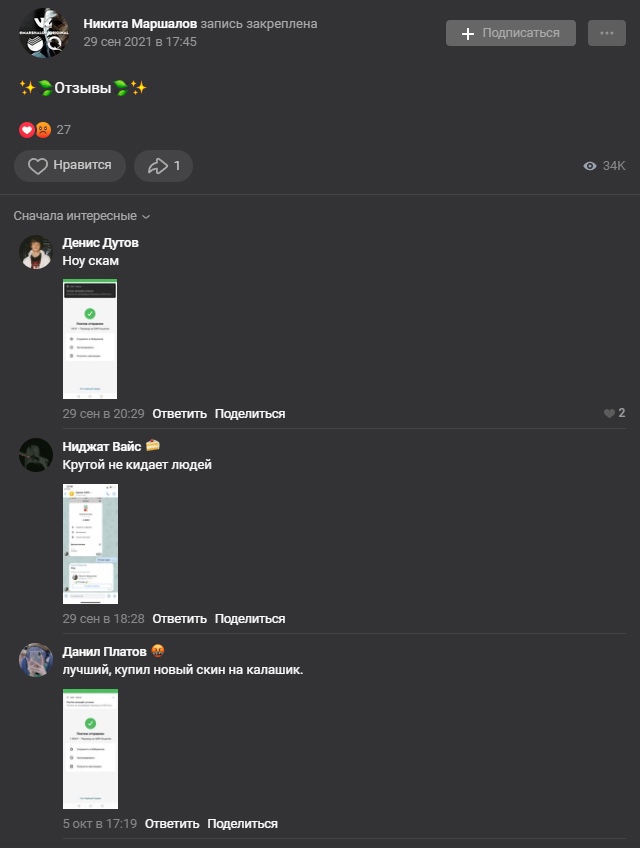The width and height of the screenshot is (640, 848).
Task: Open Данил Платов's avatar
Action: point(36,660)
